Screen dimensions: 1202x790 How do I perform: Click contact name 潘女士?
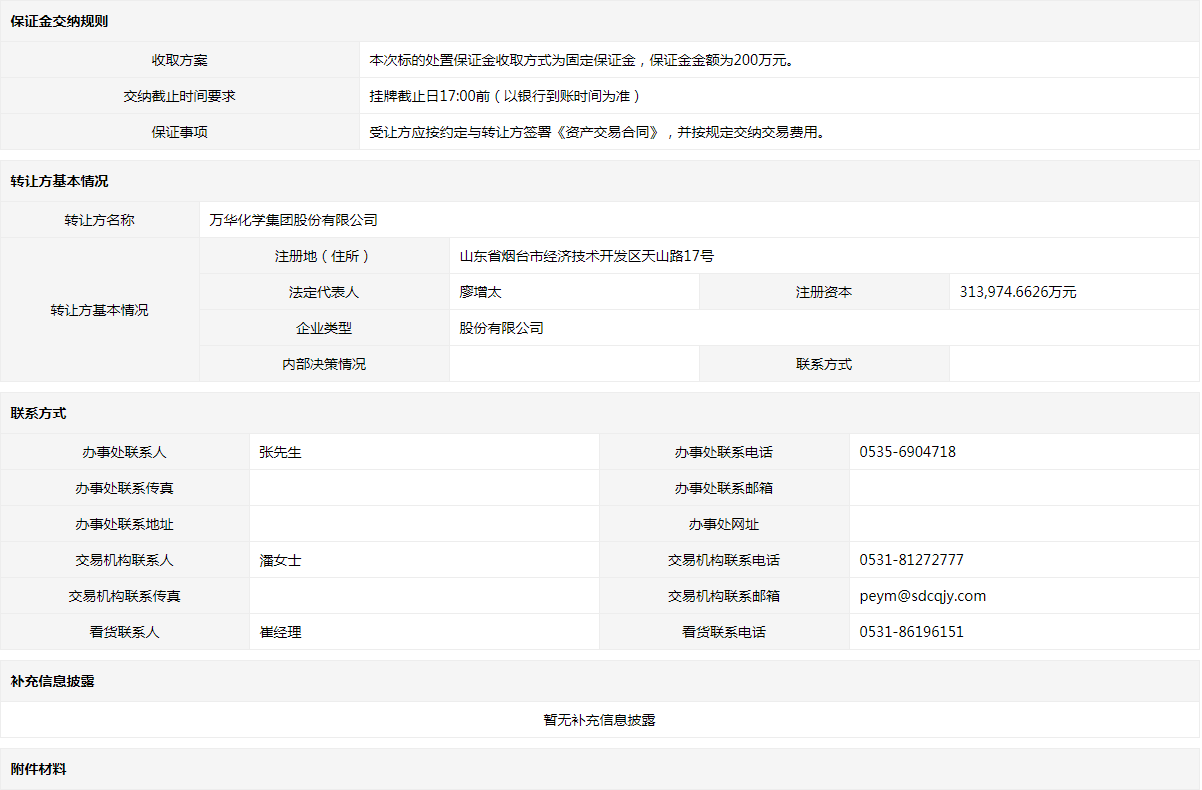pyautogui.click(x=281, y=560)
